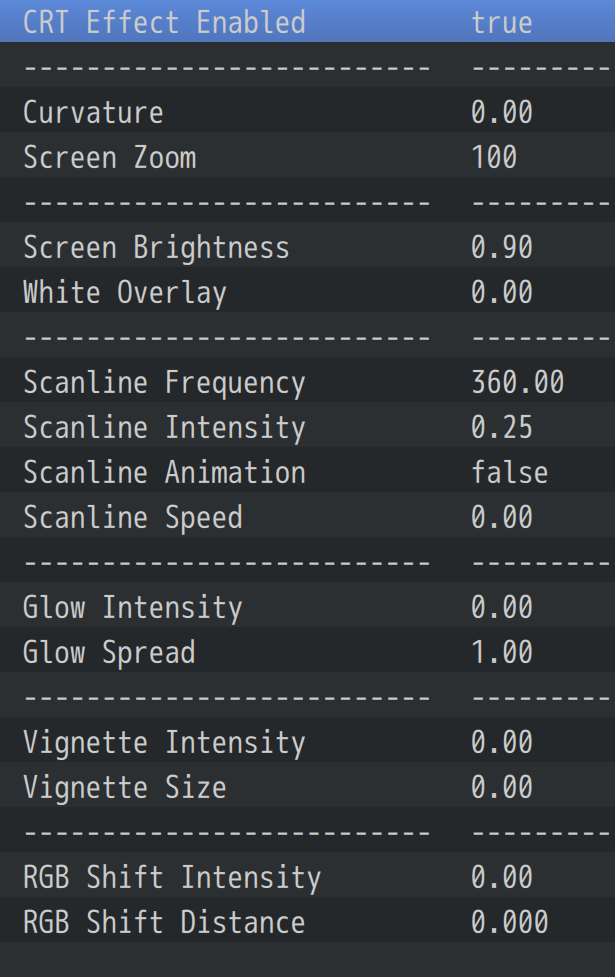615x977 pixels.
Task: Click the Scanline Frequency value 360.00
Action: click(517, 382)
